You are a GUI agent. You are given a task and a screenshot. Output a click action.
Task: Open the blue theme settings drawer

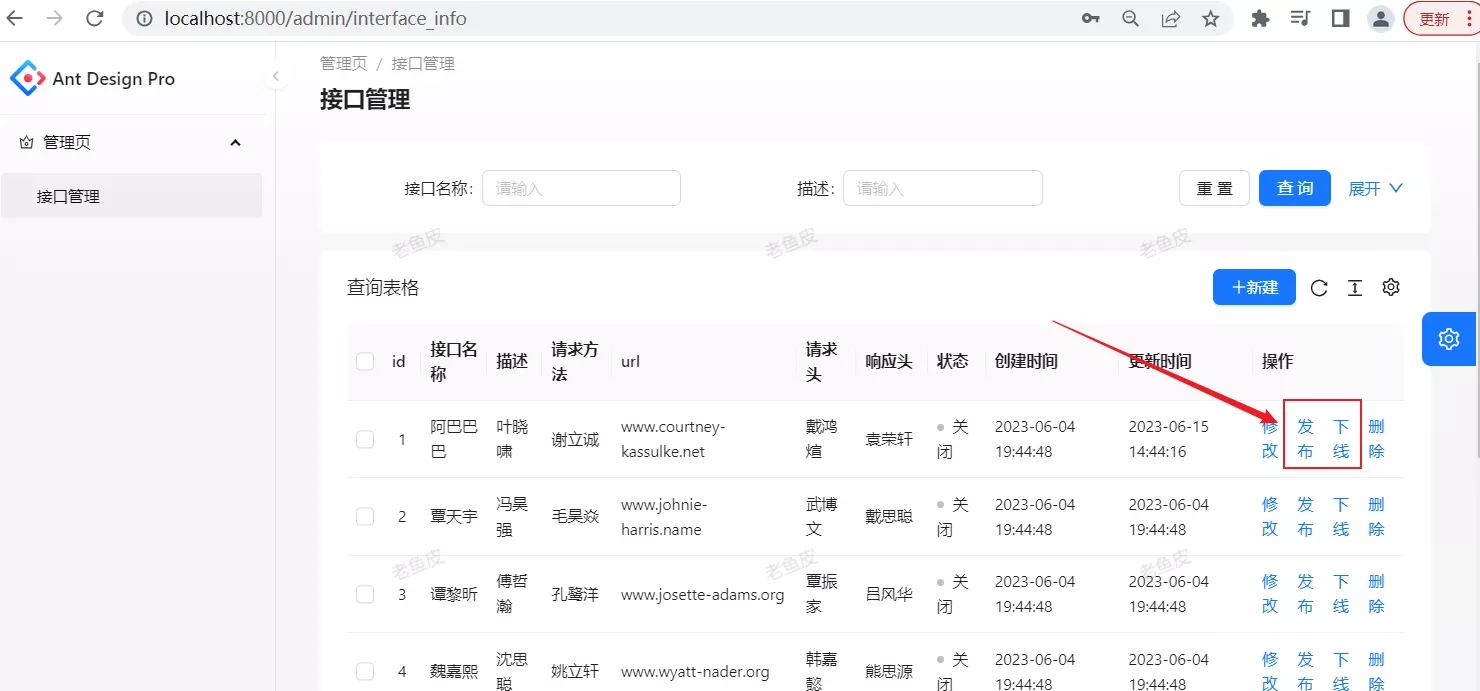(x=1449, y=338)
